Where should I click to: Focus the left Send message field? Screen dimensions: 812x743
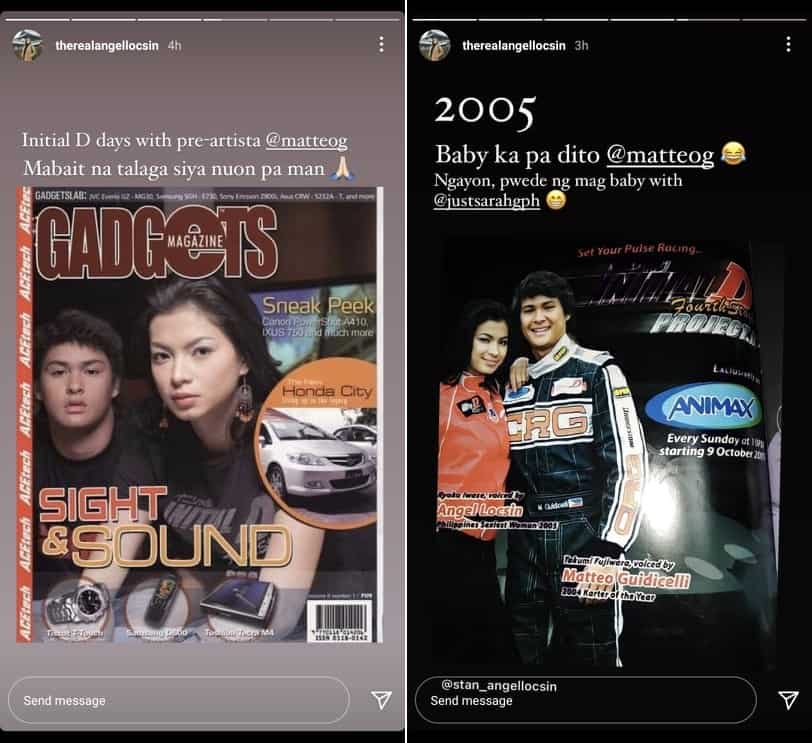pyautogui.click(x=179, y=700)
